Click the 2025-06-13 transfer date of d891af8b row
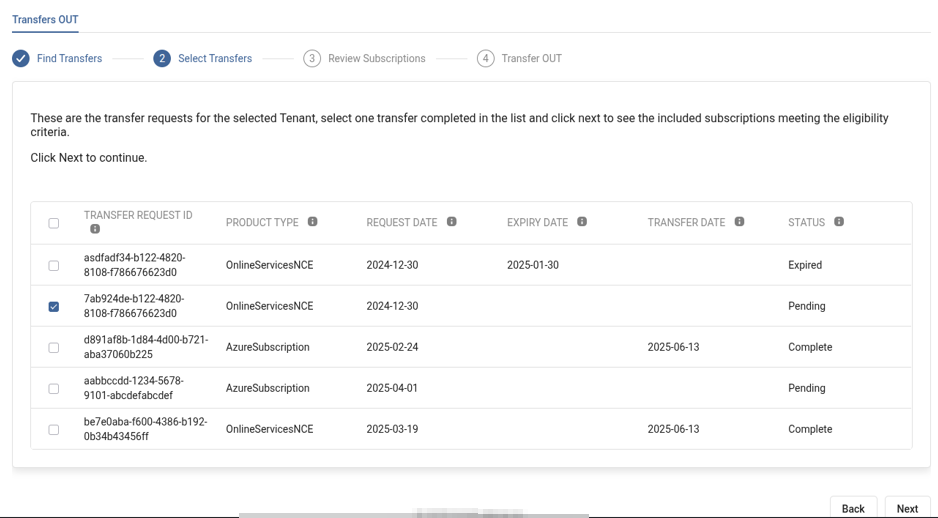938x518 pixels. pos(673,347)
